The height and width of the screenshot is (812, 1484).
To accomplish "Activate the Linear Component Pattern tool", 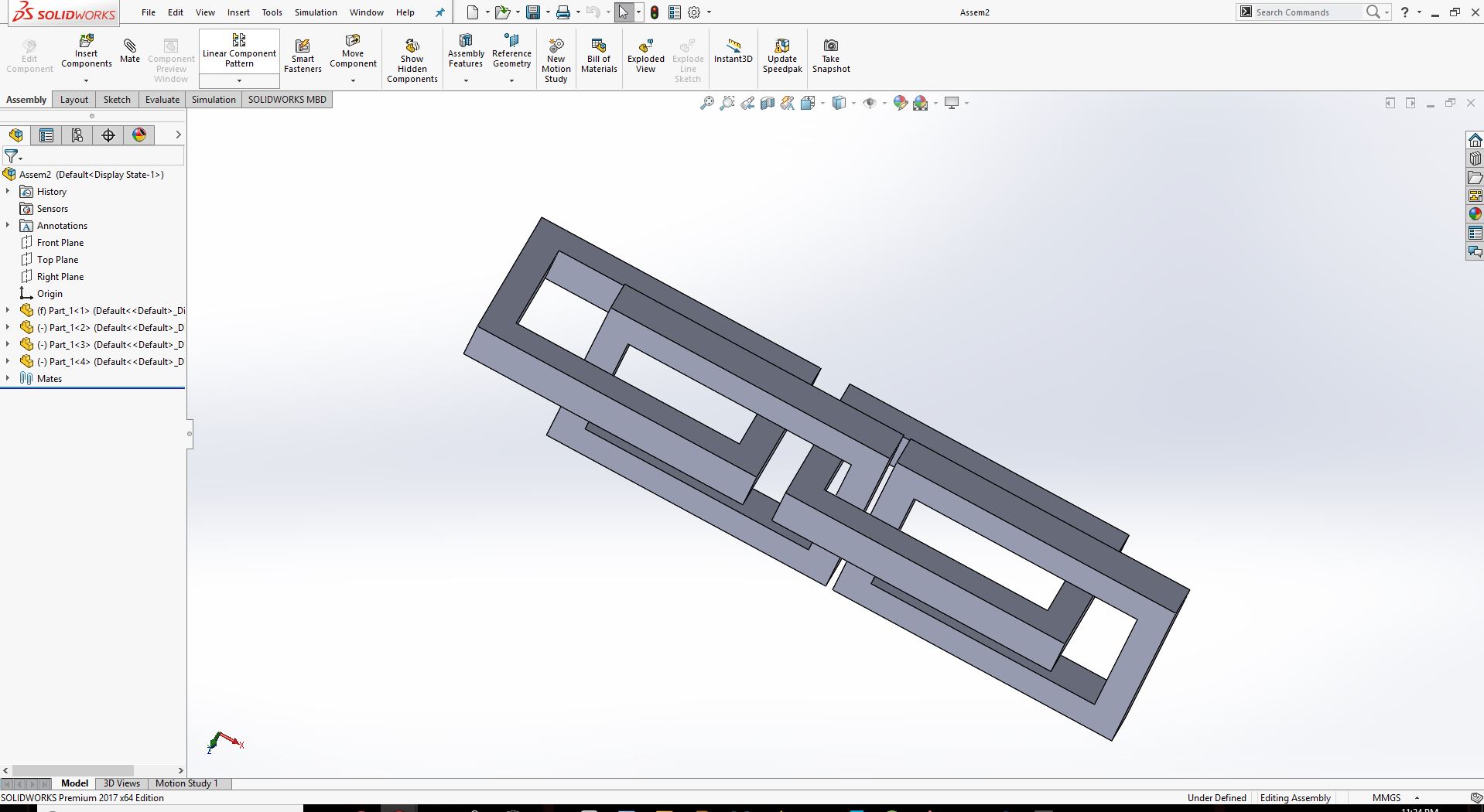I will (238, 48).
